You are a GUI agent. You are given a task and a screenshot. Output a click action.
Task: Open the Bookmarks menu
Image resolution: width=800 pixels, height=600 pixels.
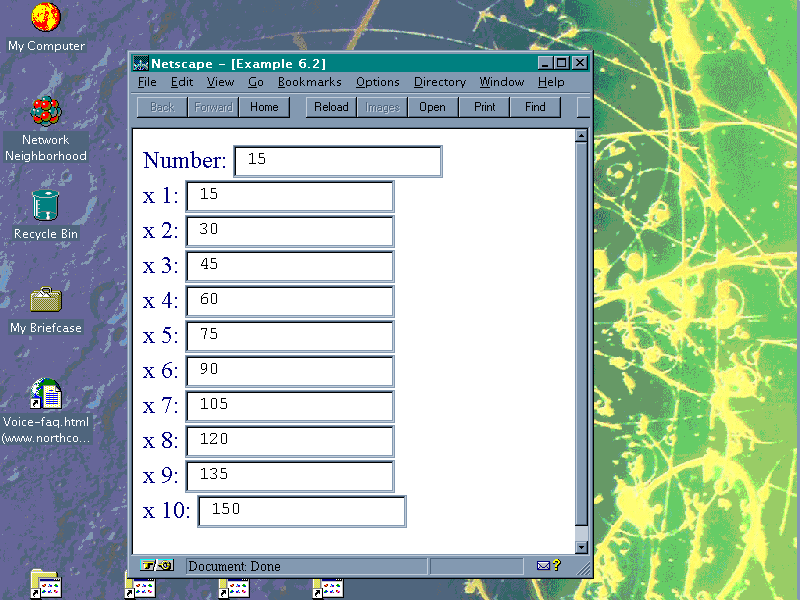pos(309,82)
